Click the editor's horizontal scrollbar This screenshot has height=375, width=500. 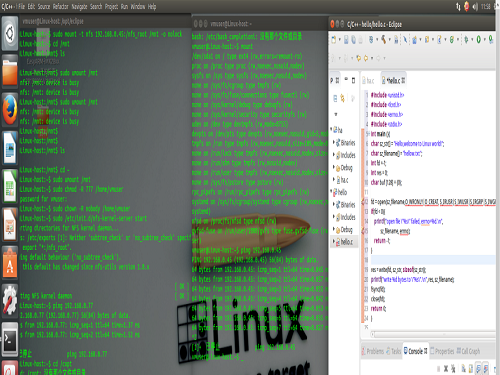click(x=433, y=334)
